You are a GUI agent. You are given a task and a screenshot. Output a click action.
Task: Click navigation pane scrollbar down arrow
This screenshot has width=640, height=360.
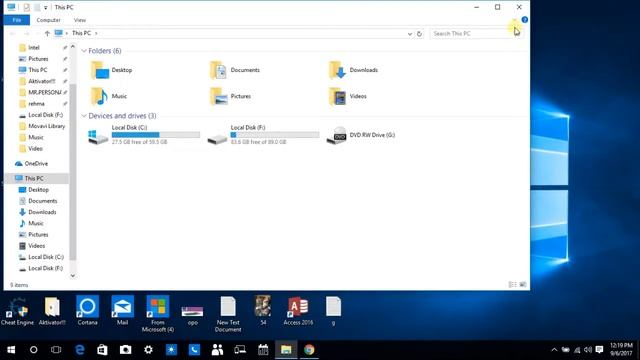coord(73,276)
